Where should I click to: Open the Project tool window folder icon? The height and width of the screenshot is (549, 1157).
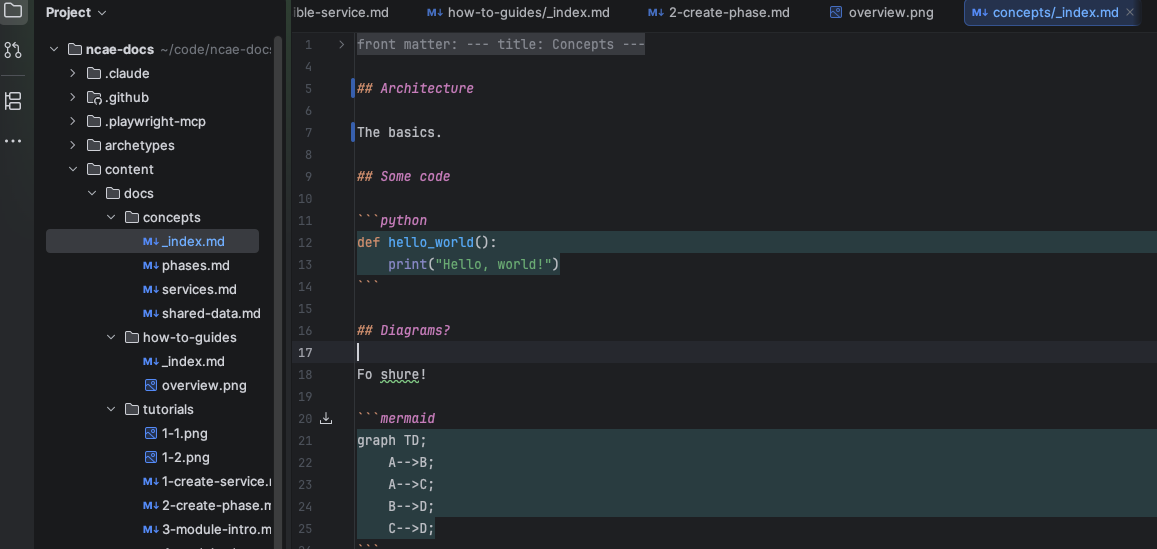[13, 10]
